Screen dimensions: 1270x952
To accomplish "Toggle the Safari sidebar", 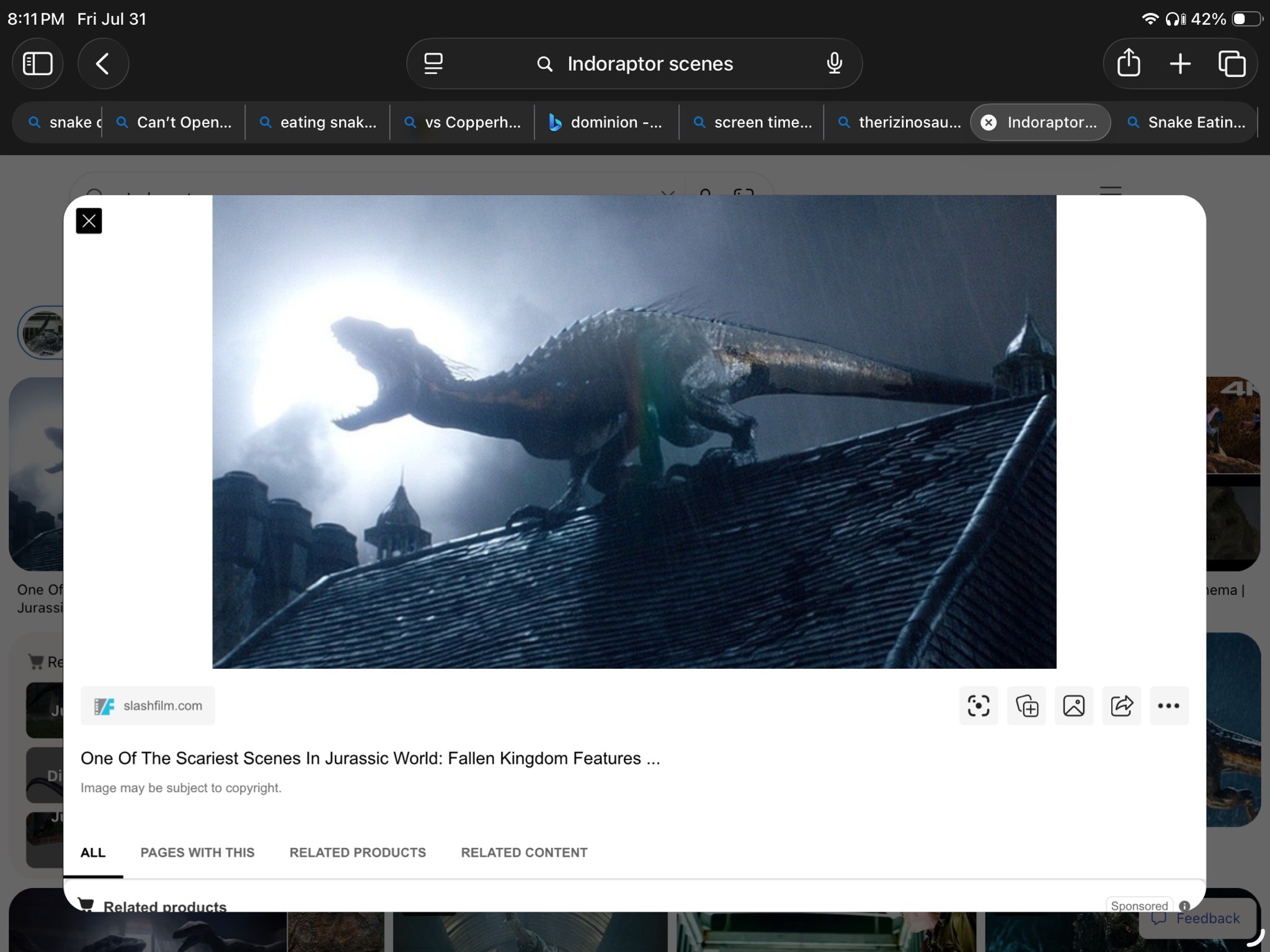I will tap(38, 63).
